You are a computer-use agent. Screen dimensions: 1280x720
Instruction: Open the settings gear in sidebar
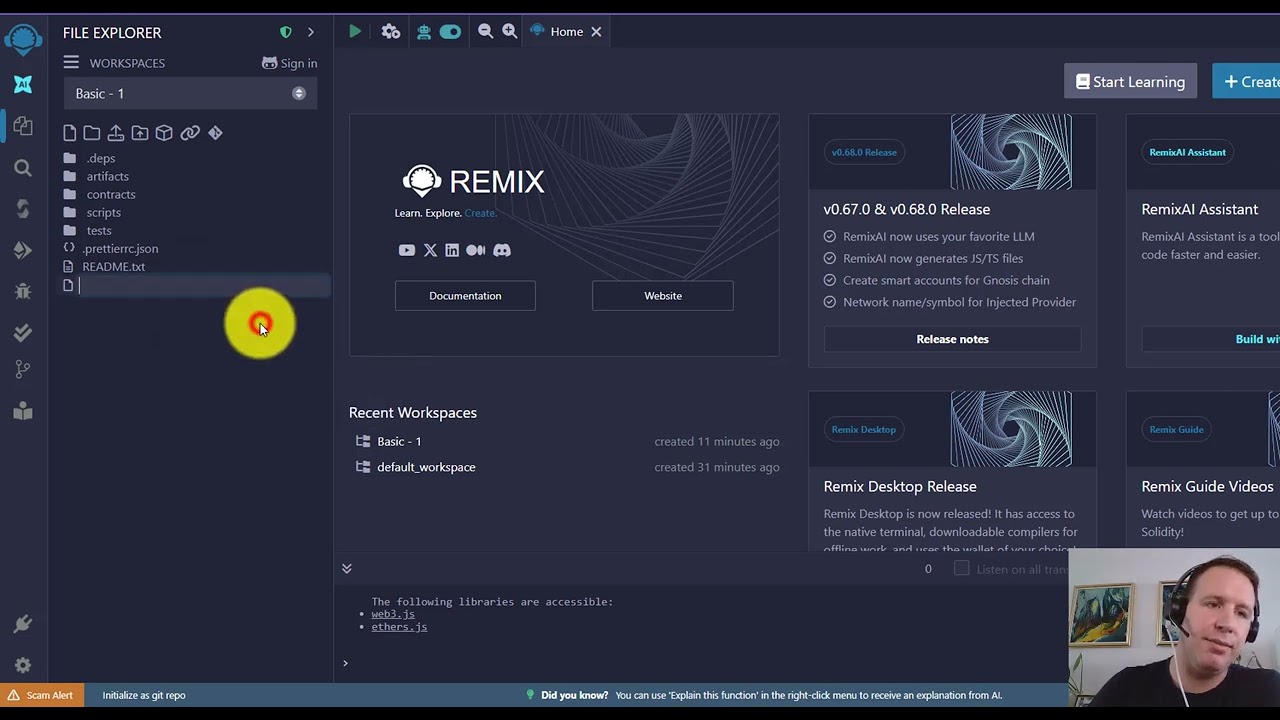[23, 666]
